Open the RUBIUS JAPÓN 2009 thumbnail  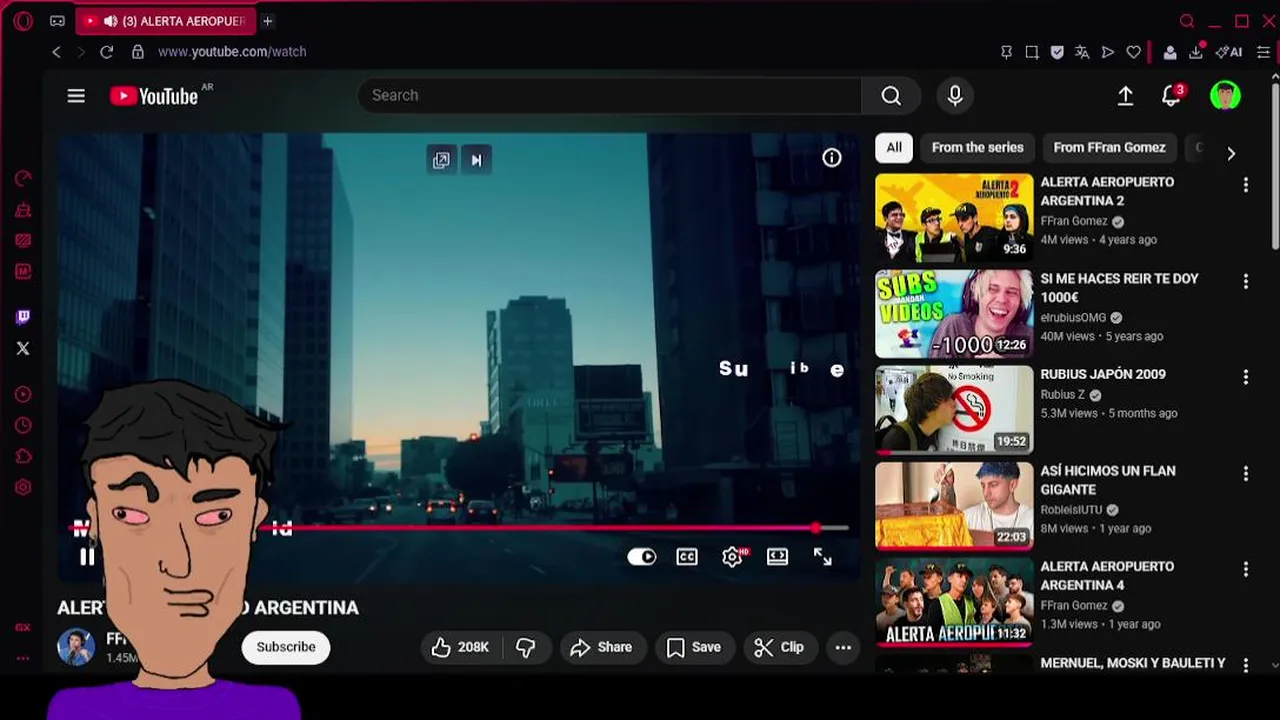(x=954, y=409)
